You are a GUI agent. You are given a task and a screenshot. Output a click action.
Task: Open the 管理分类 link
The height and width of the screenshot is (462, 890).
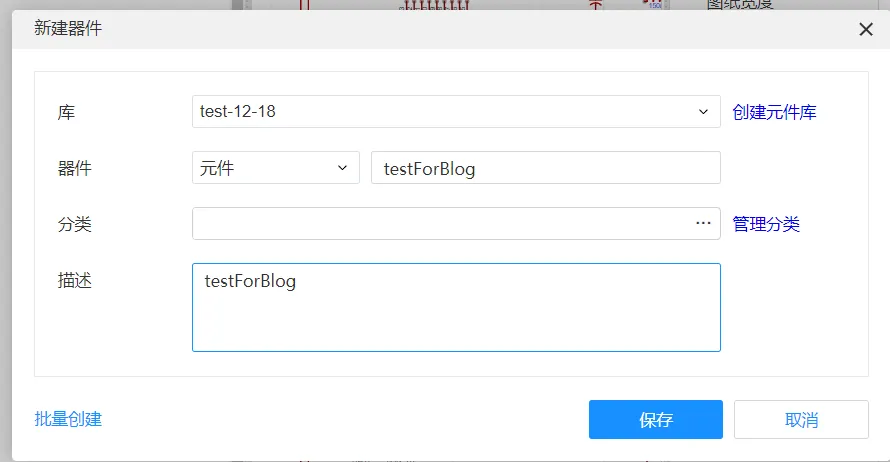(x=766, y=224)
